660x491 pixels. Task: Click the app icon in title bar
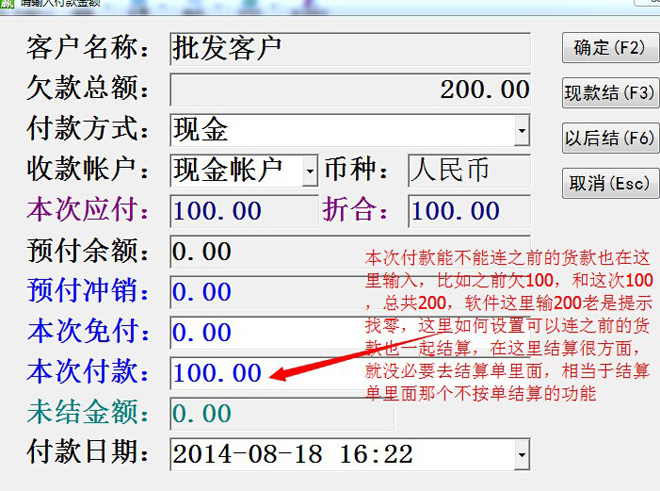pos(8,3)
